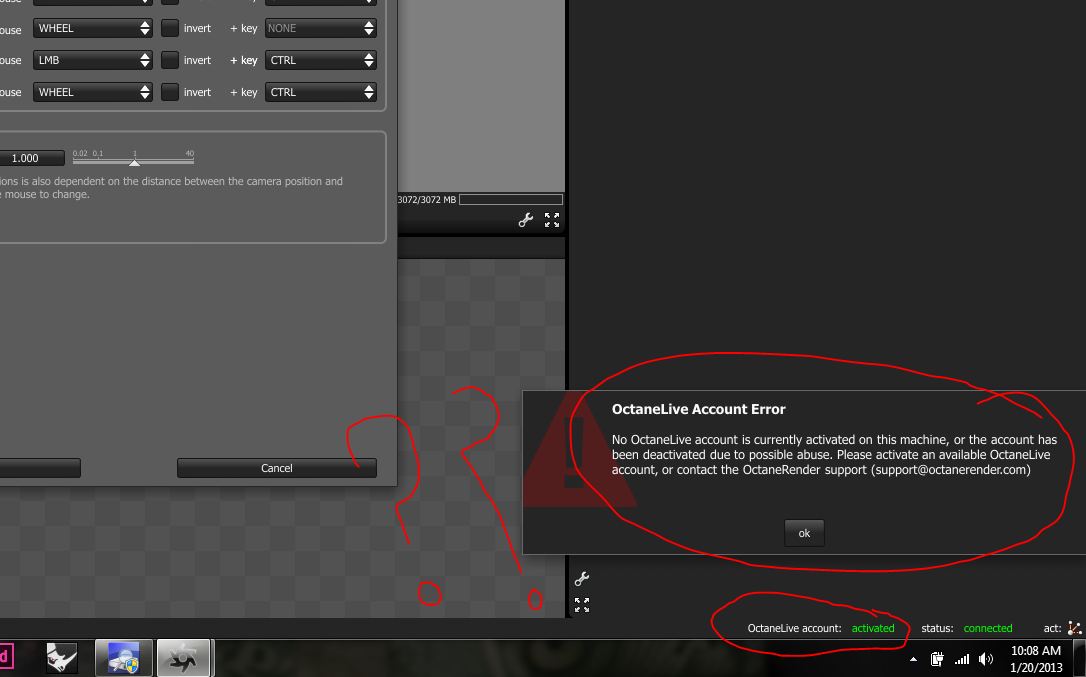Open the shielded control panel taskbar icon
Screen dimensions: 1086x677
pos(123,658)
